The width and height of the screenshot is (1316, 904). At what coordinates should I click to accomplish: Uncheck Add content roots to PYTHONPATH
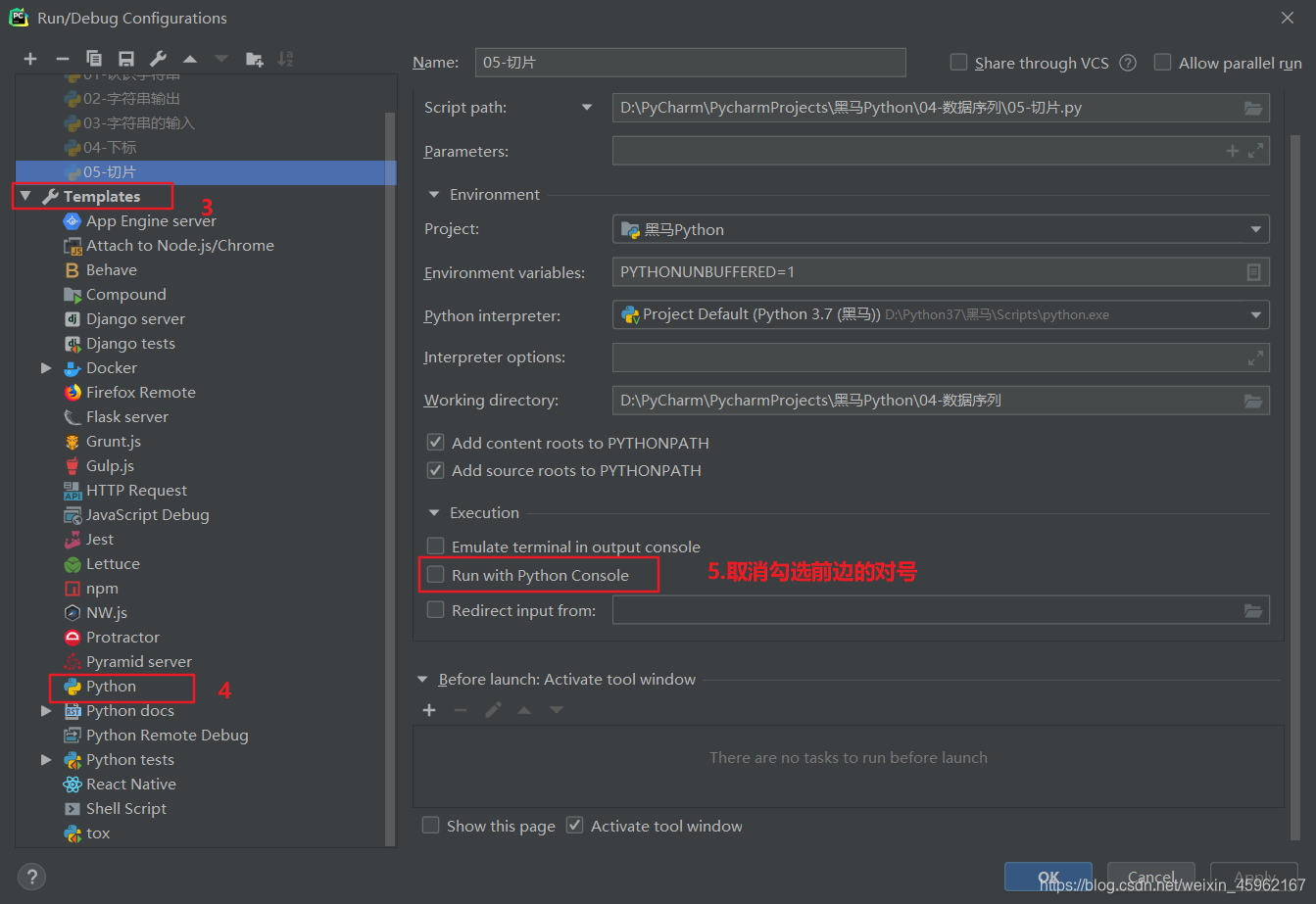coord(436,443)
